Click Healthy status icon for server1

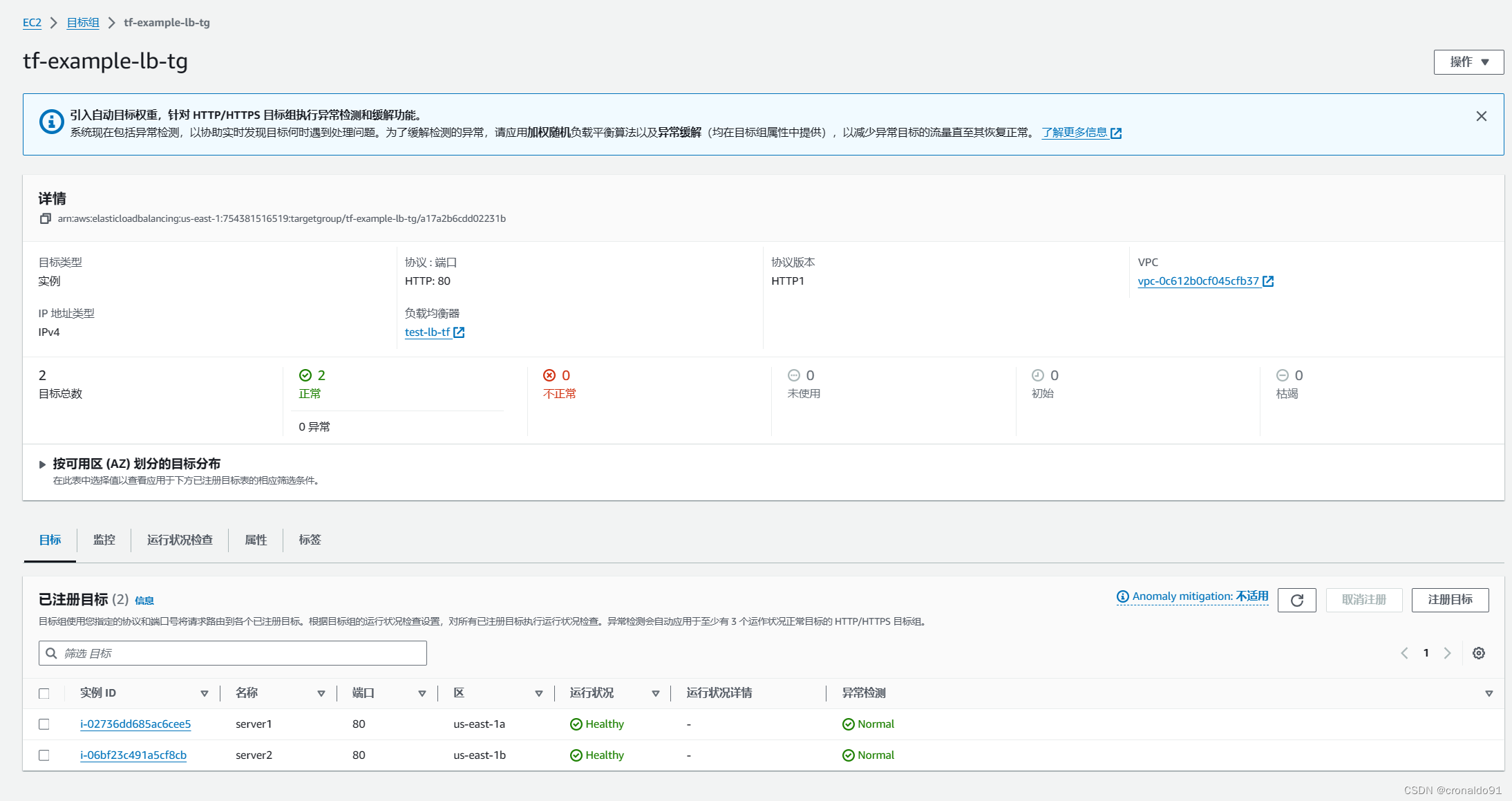(576, 724)
